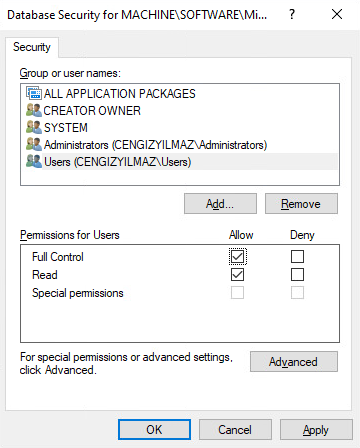Click the SYSTEM group icon
The image size is (360, 448).
(x=34, y=127)
